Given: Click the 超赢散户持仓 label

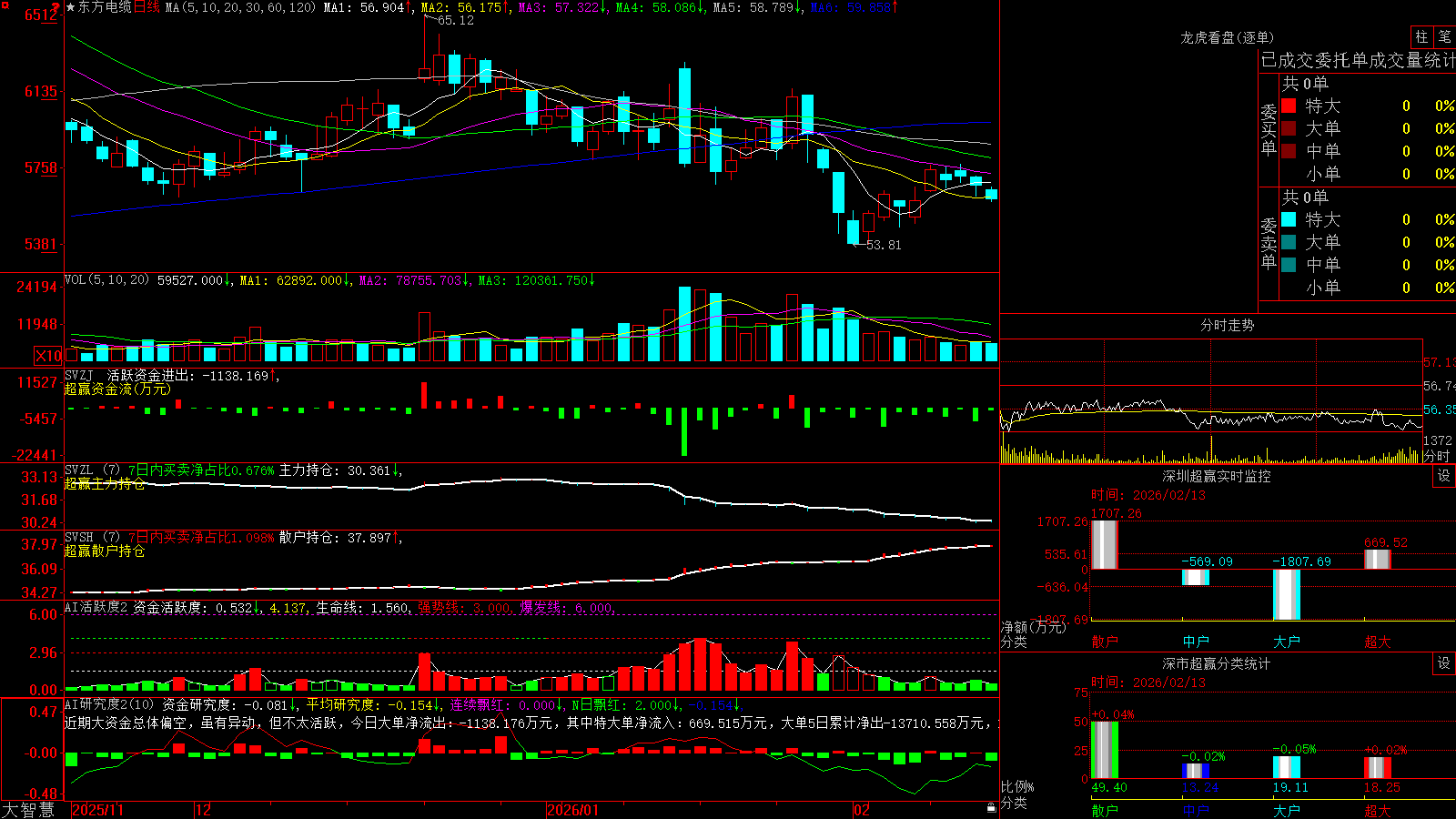Looking at the screenshot, I should point(105,551).
